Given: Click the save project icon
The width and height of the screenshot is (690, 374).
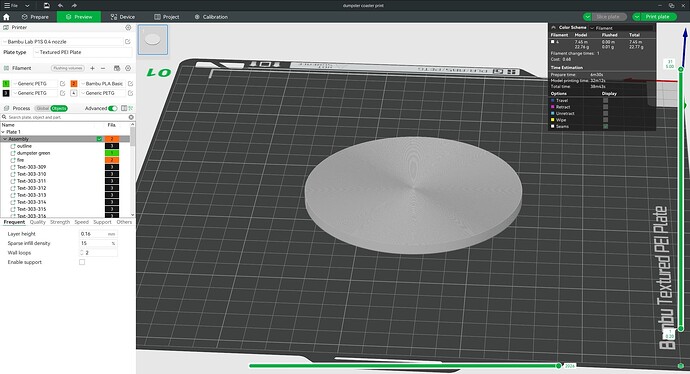Looking at the screenshot, I should (x=47, y=5).
